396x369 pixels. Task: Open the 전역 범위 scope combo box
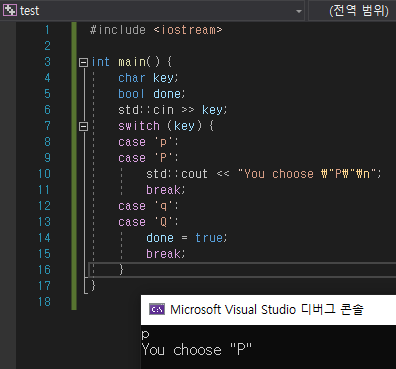(352, 11)
